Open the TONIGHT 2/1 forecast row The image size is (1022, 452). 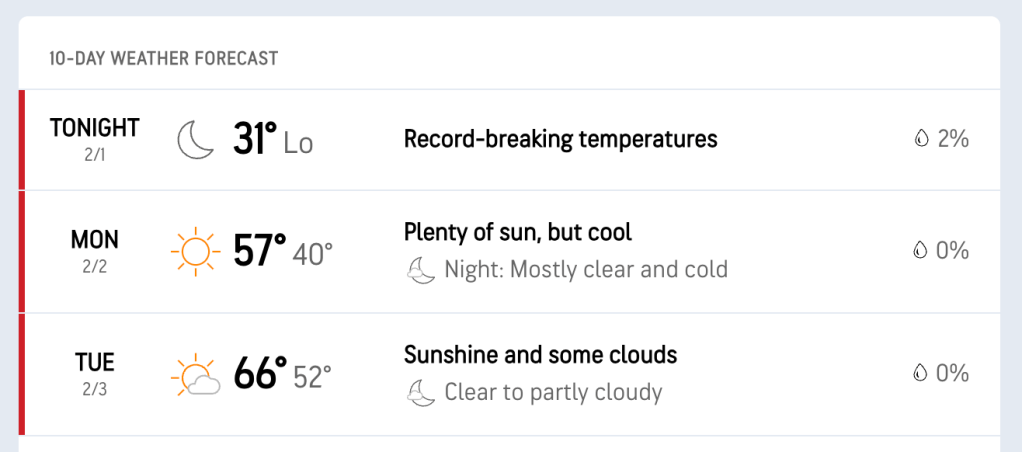pos(95,139)
